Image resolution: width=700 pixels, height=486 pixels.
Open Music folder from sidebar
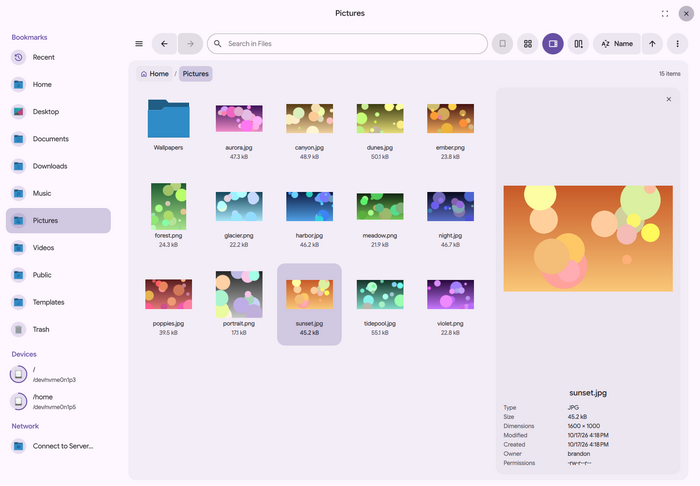58,193
